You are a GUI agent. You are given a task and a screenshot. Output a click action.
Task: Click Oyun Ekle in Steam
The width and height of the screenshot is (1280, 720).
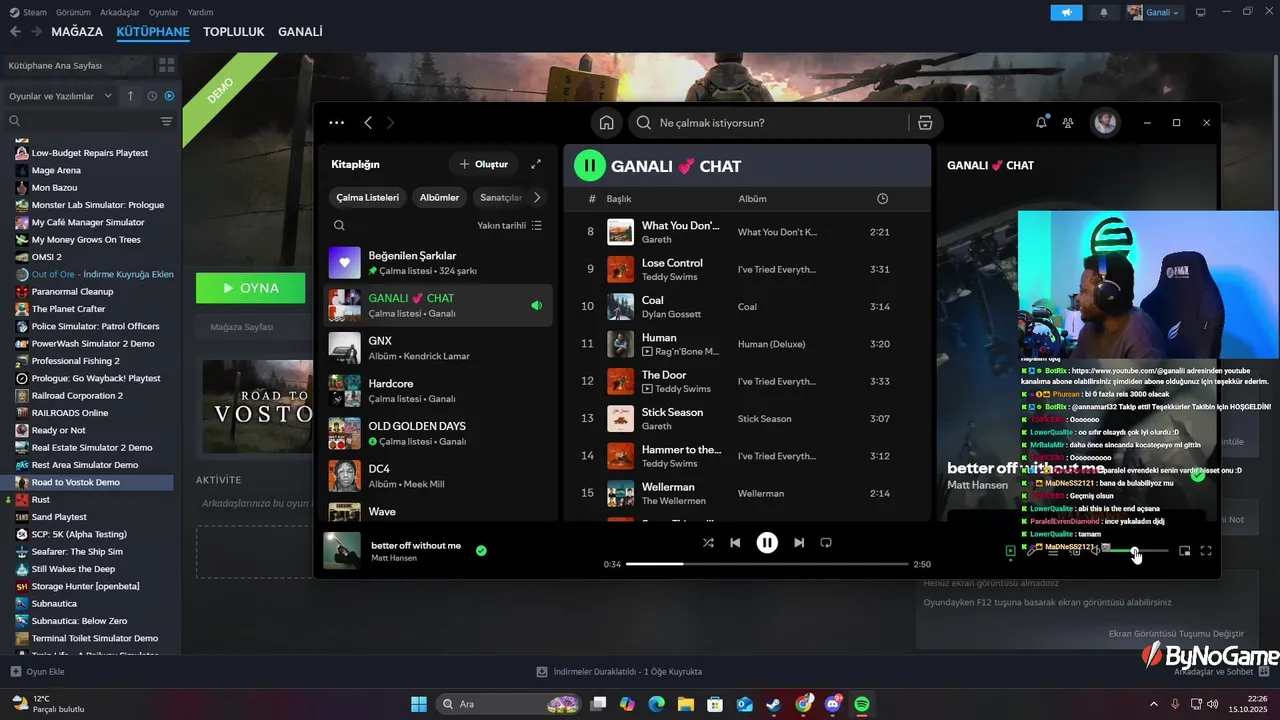(x=38, y=672)
